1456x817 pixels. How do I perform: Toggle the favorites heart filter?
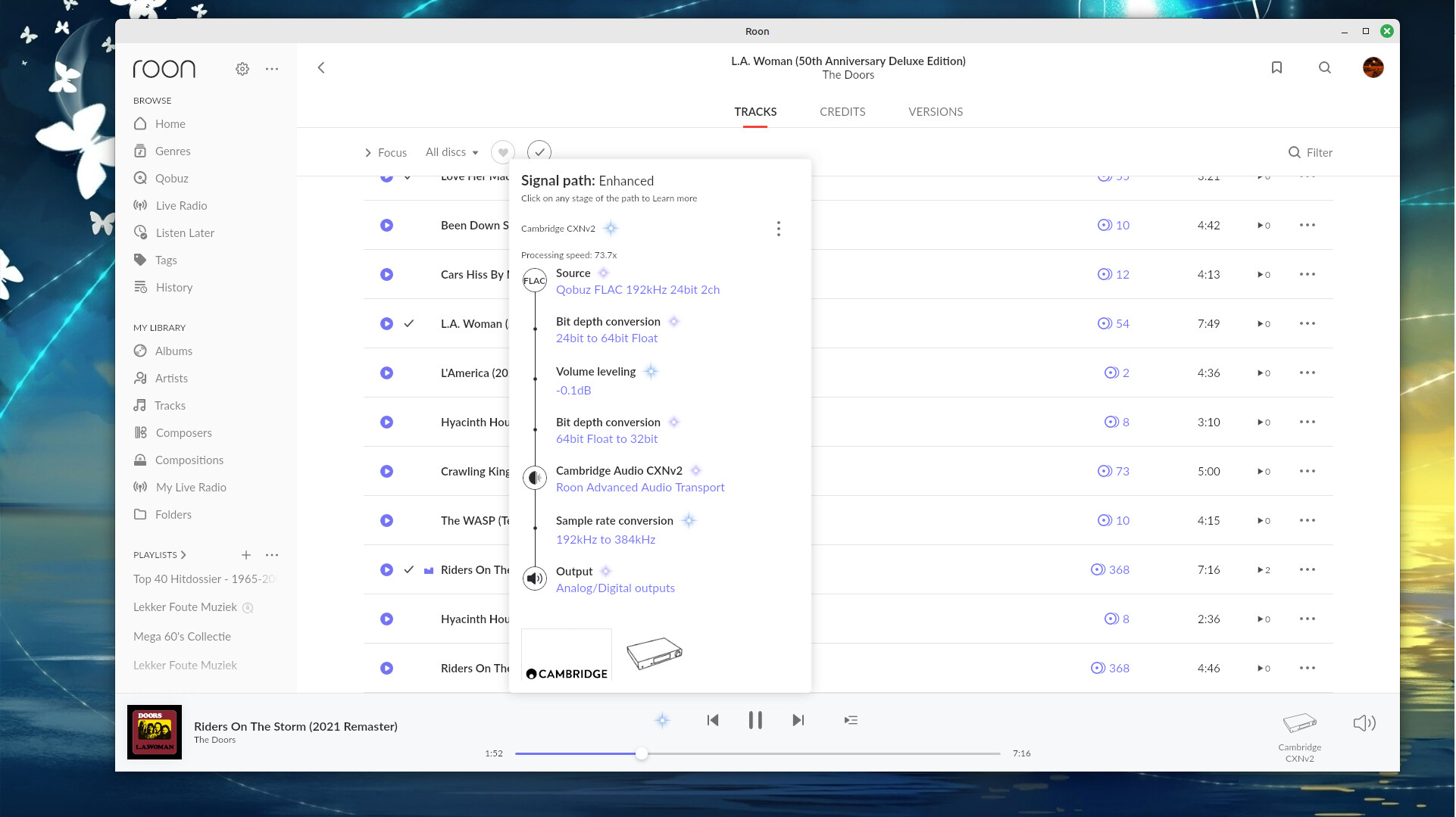coord(502,152)
